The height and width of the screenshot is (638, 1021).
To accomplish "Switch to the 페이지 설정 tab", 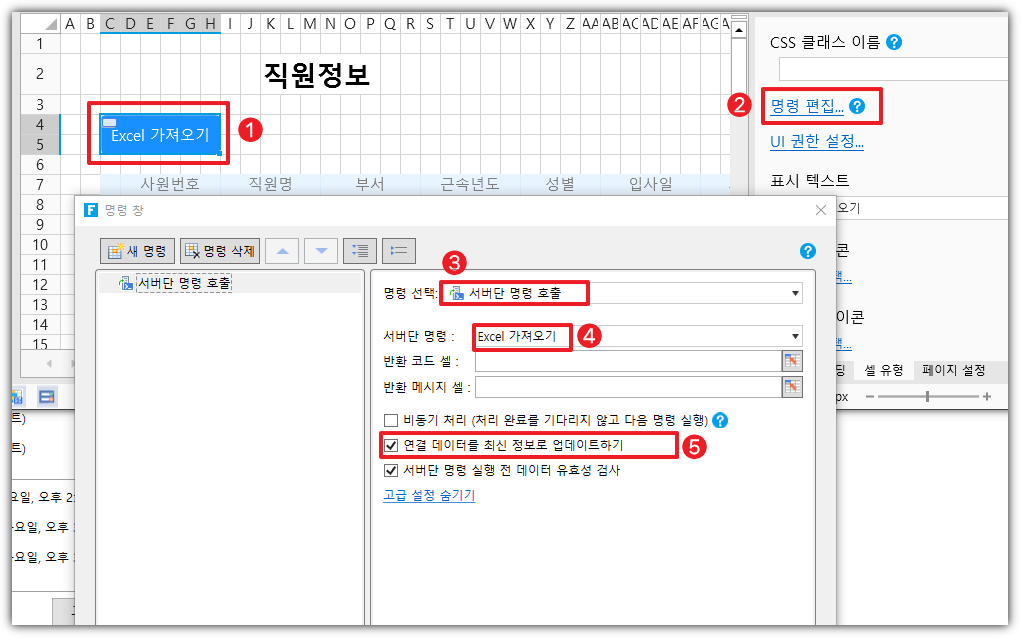I will coord(952,370).
